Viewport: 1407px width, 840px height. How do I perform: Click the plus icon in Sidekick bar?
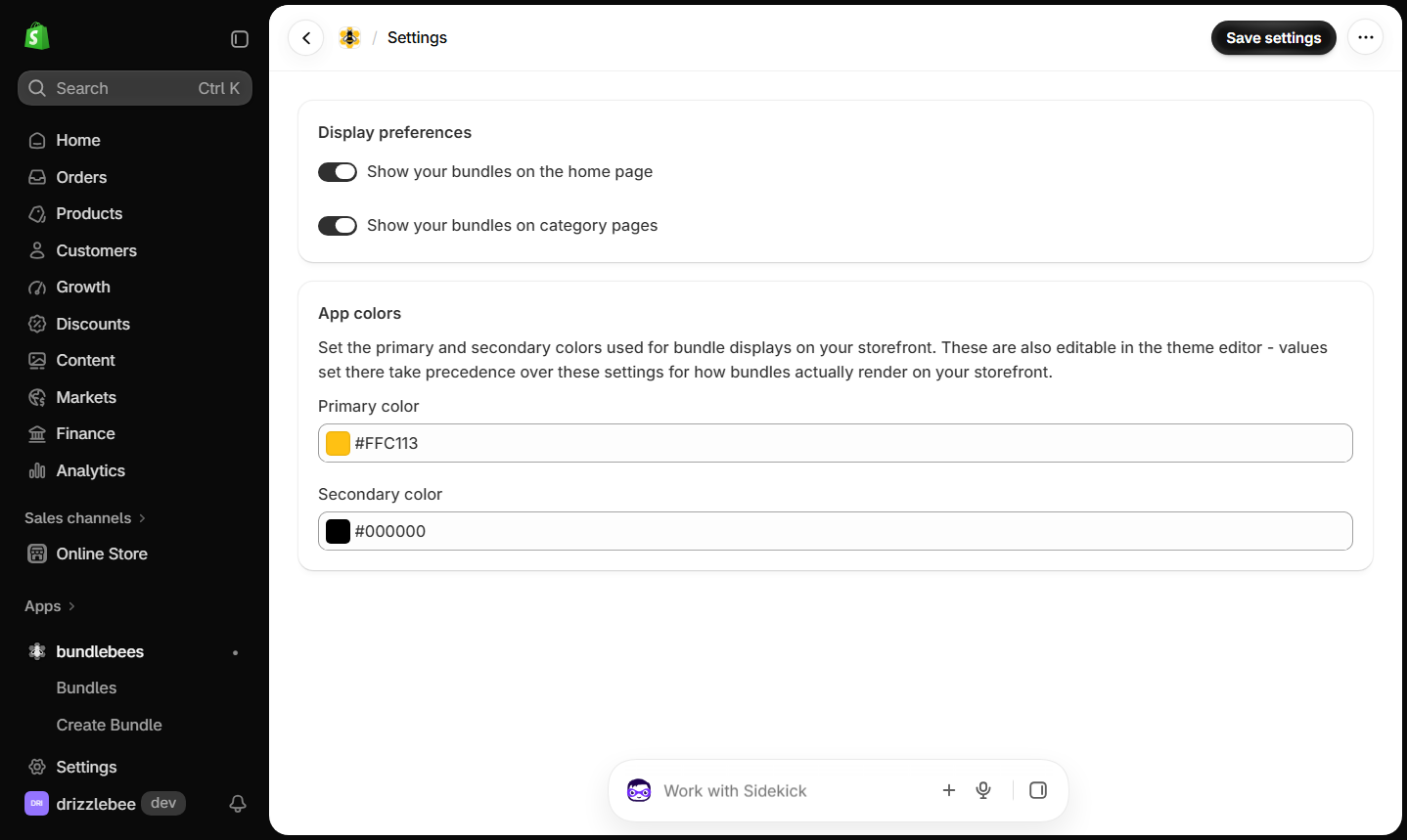pos(949,790)
